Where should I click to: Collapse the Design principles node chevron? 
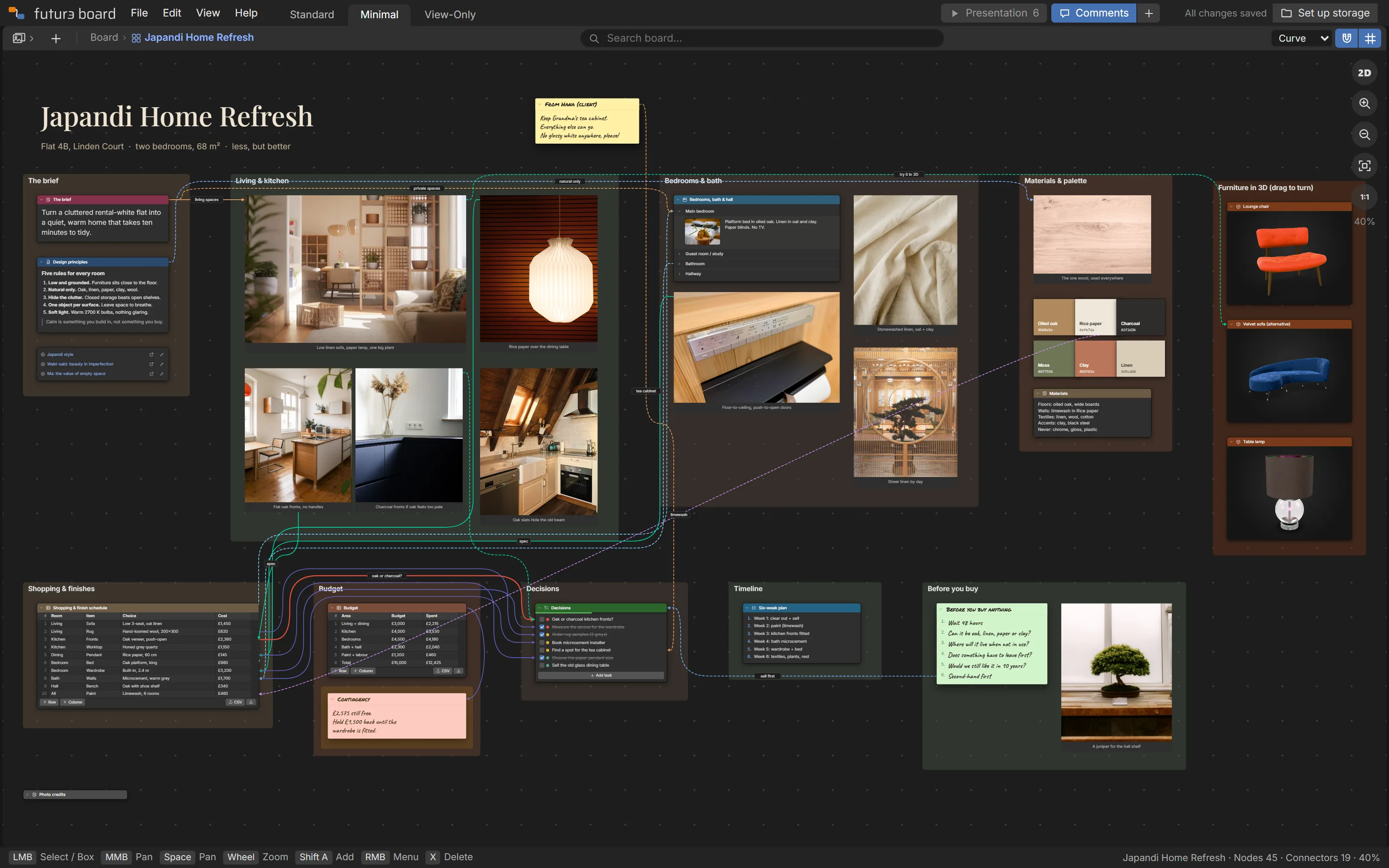42,262
